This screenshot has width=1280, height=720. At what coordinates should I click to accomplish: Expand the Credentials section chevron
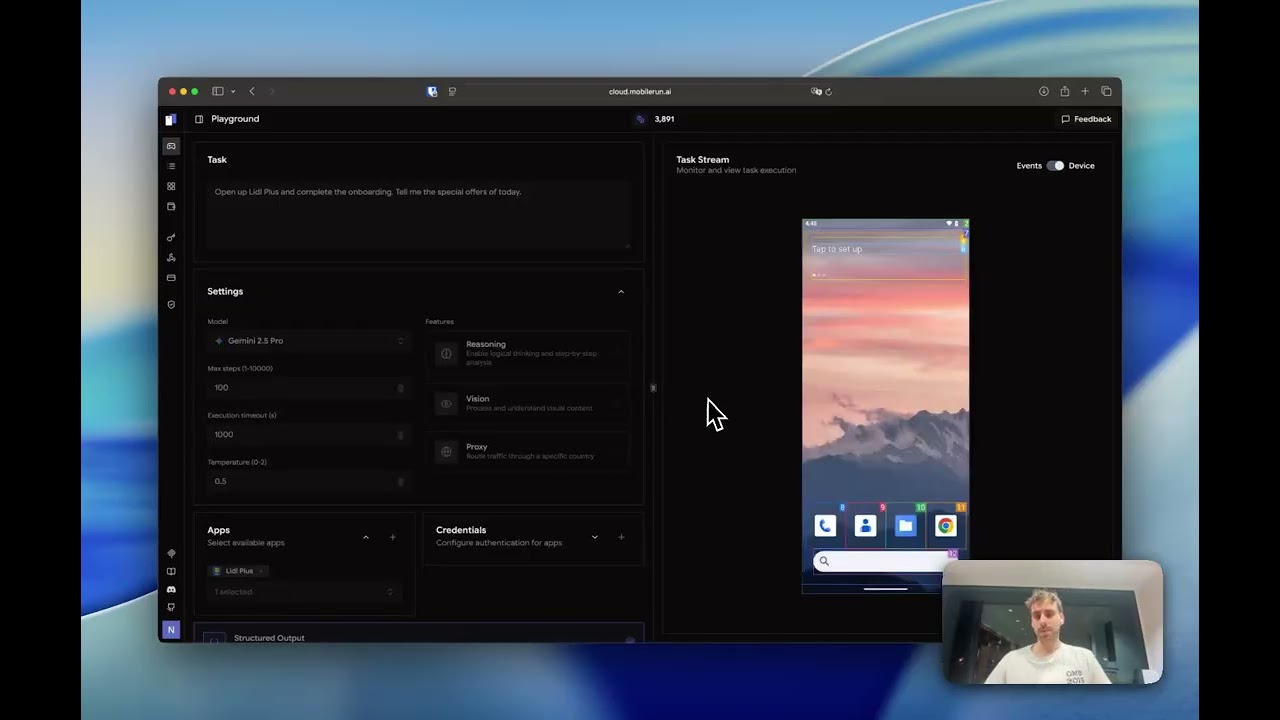pyautogui.click(x=594, y=537)
